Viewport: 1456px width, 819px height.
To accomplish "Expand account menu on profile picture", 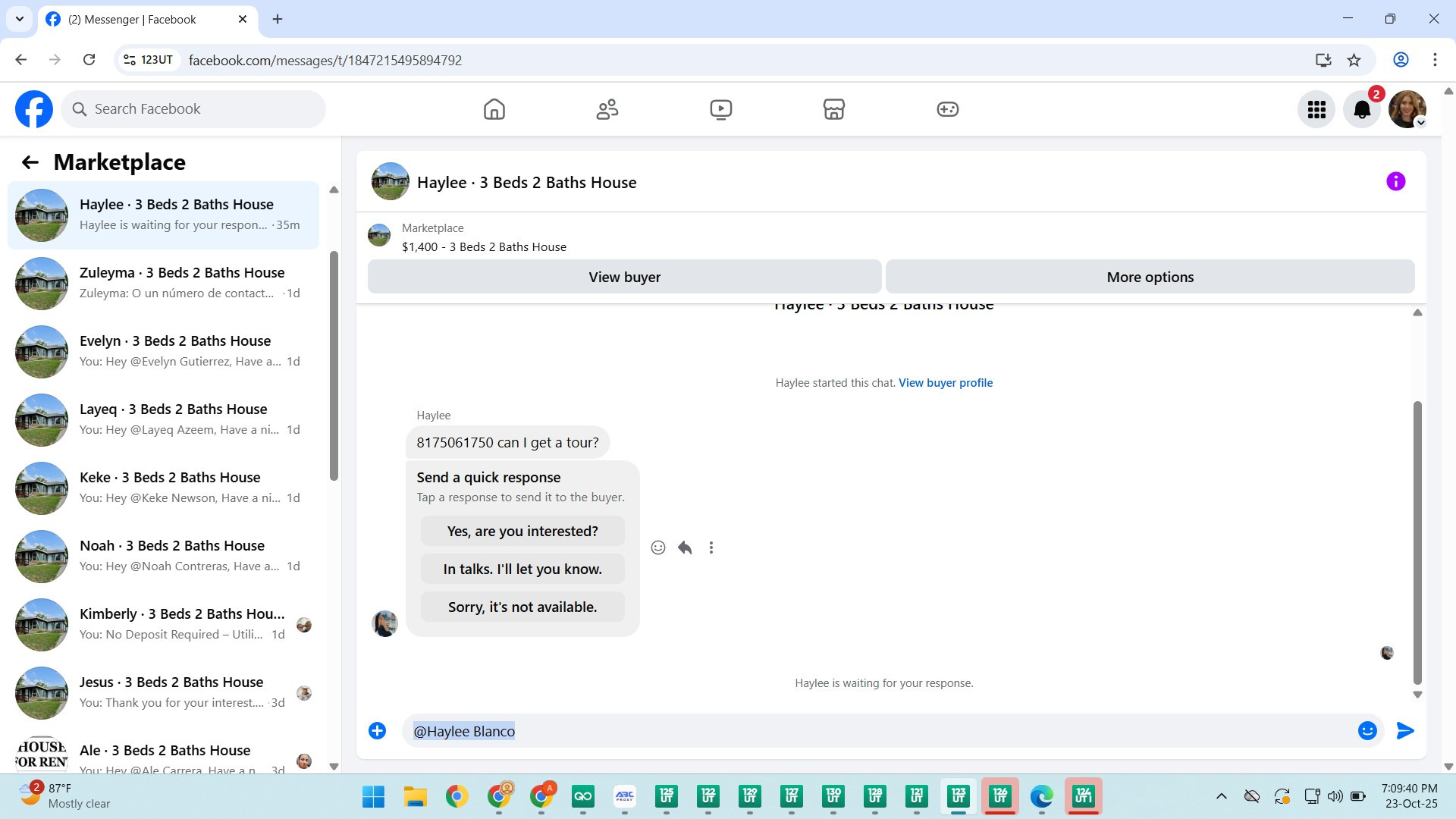I will (x=1420, y=123).
